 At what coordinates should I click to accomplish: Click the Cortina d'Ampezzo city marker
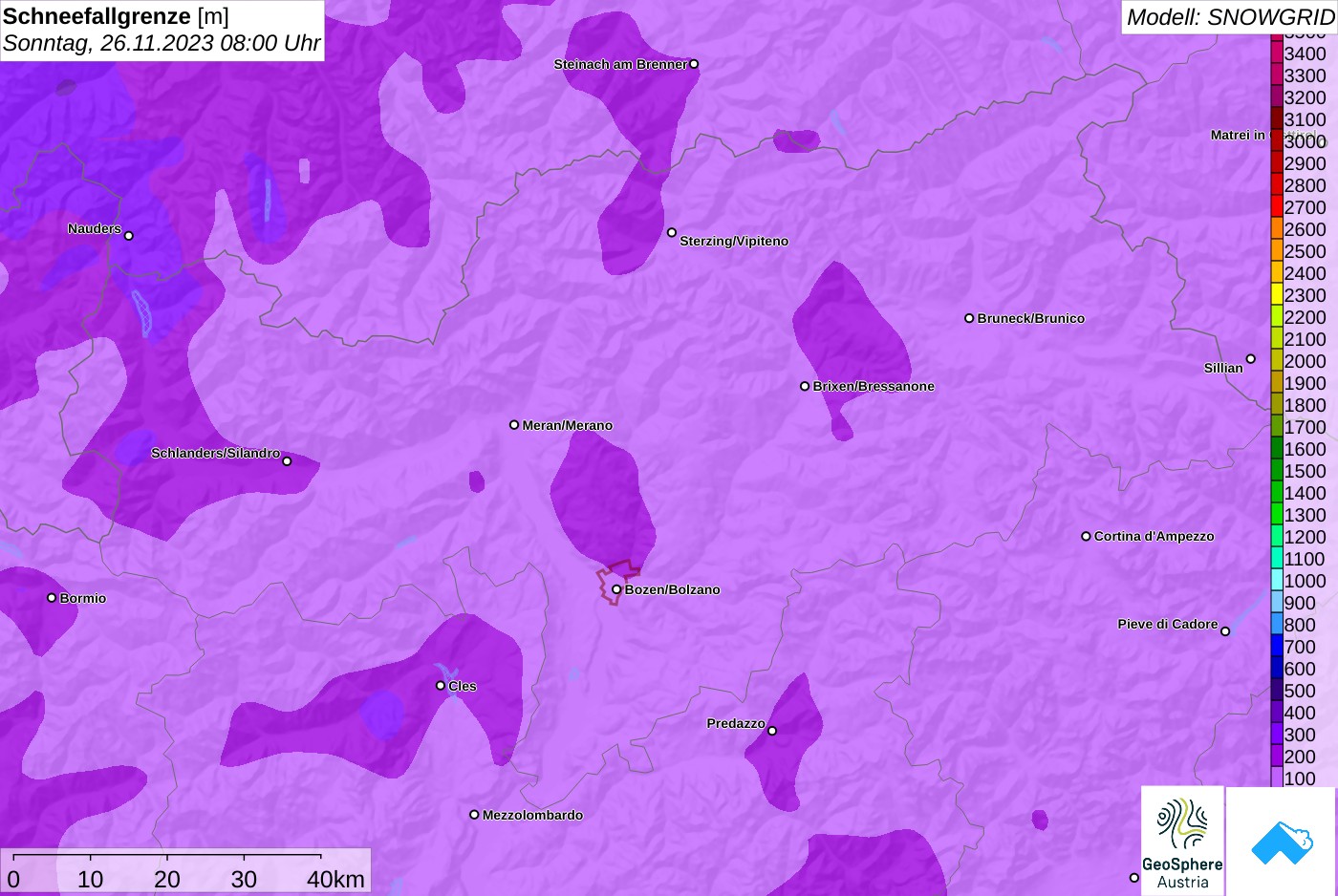point(1086,536)
